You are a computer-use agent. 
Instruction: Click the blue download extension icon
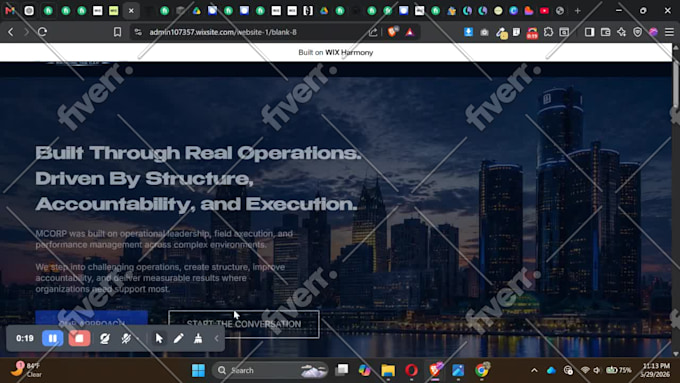(468, 32)
